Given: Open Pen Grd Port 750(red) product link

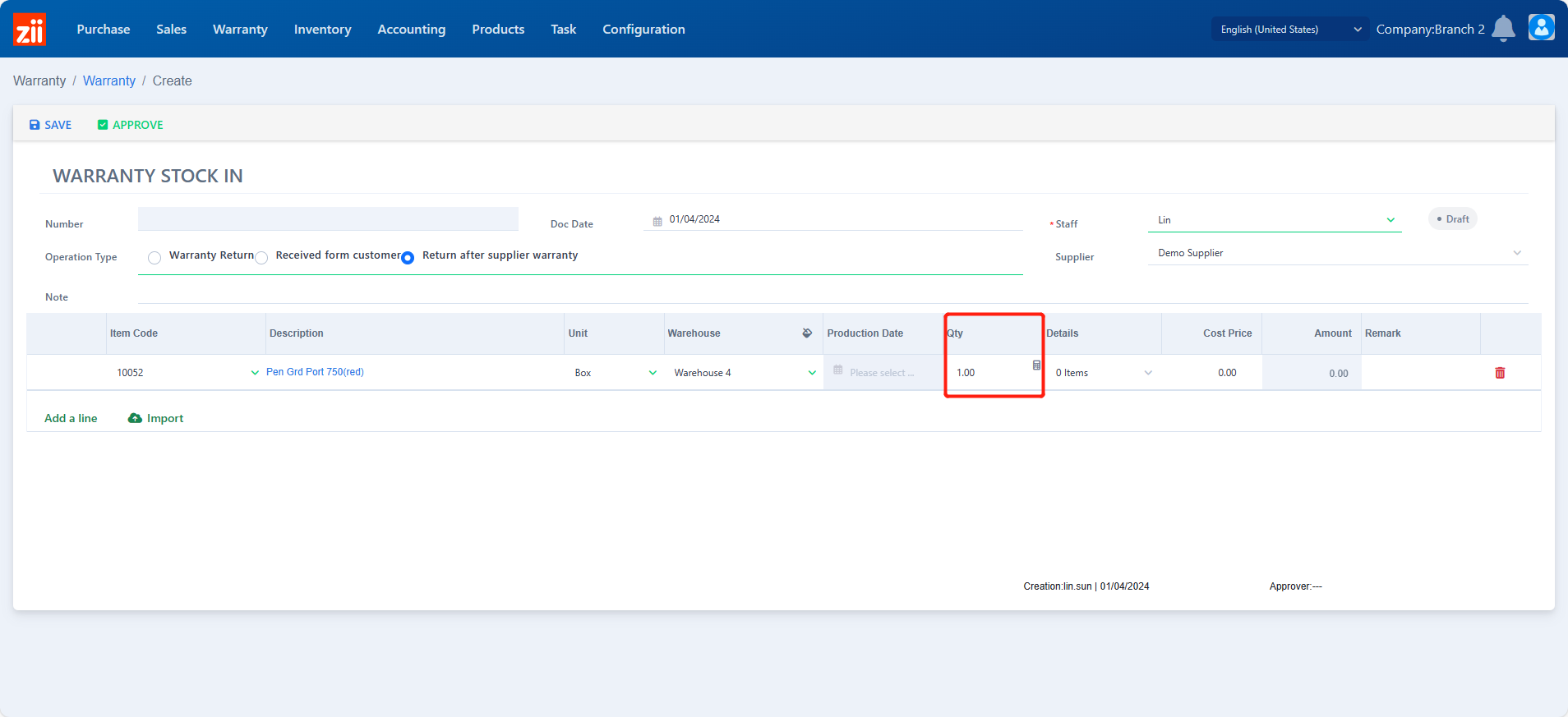Looking at the screenshot, I should click(315, 372).
